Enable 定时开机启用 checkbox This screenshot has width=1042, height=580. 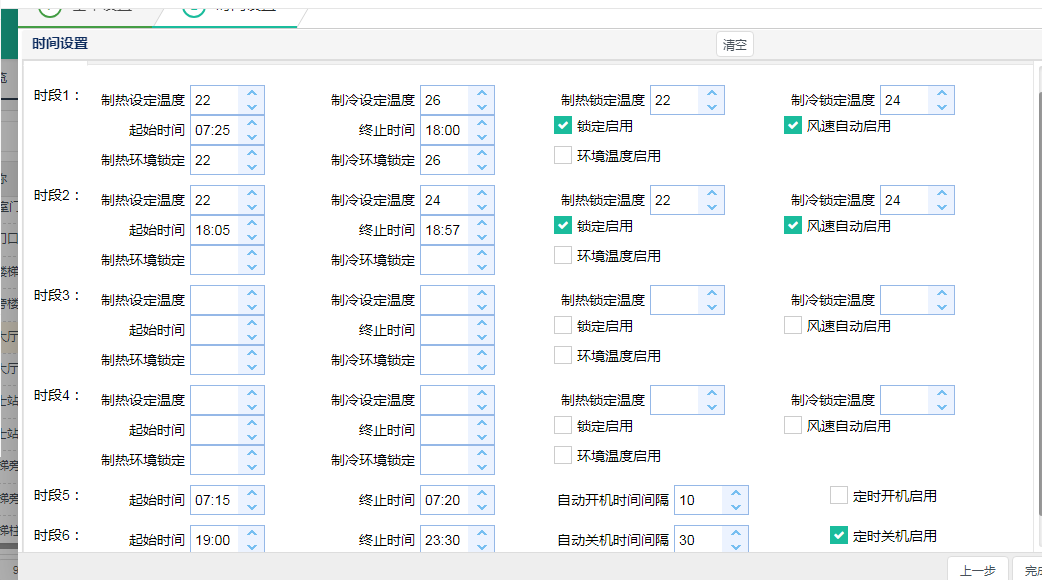(x=839, y=495)
